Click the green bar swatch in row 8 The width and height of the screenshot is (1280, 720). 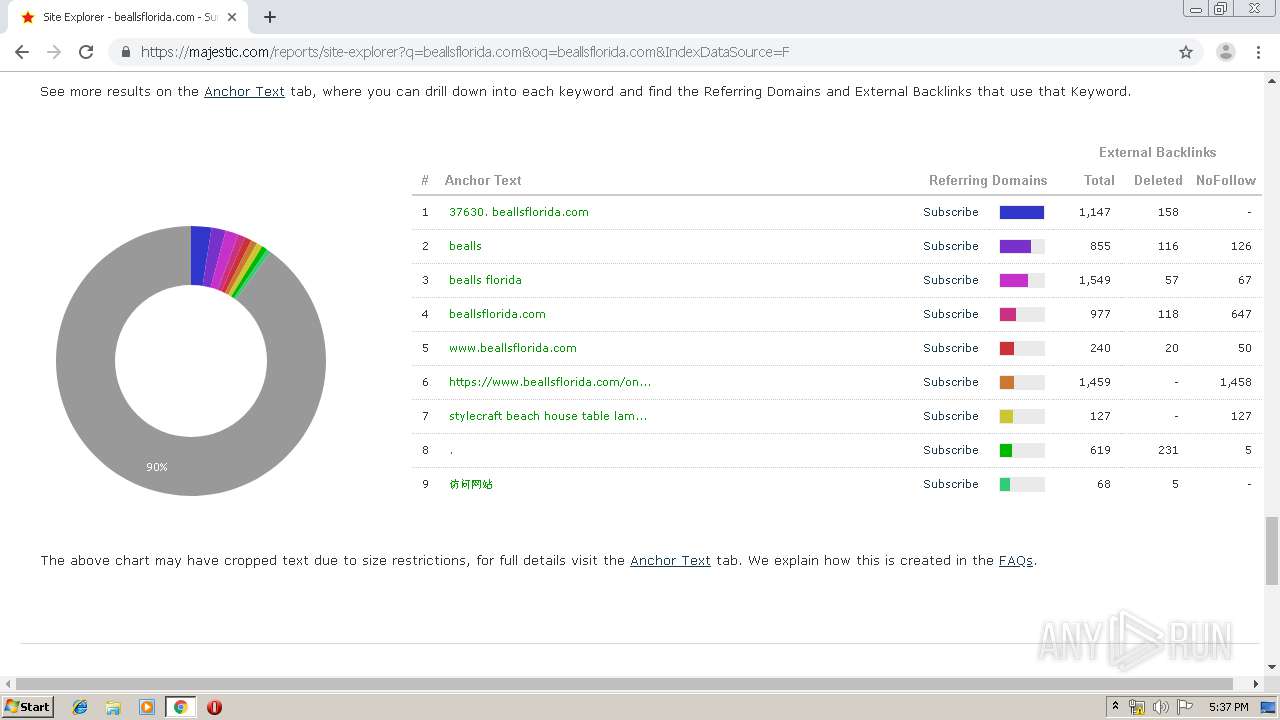pyautogui.click(x=1006, y=450)
